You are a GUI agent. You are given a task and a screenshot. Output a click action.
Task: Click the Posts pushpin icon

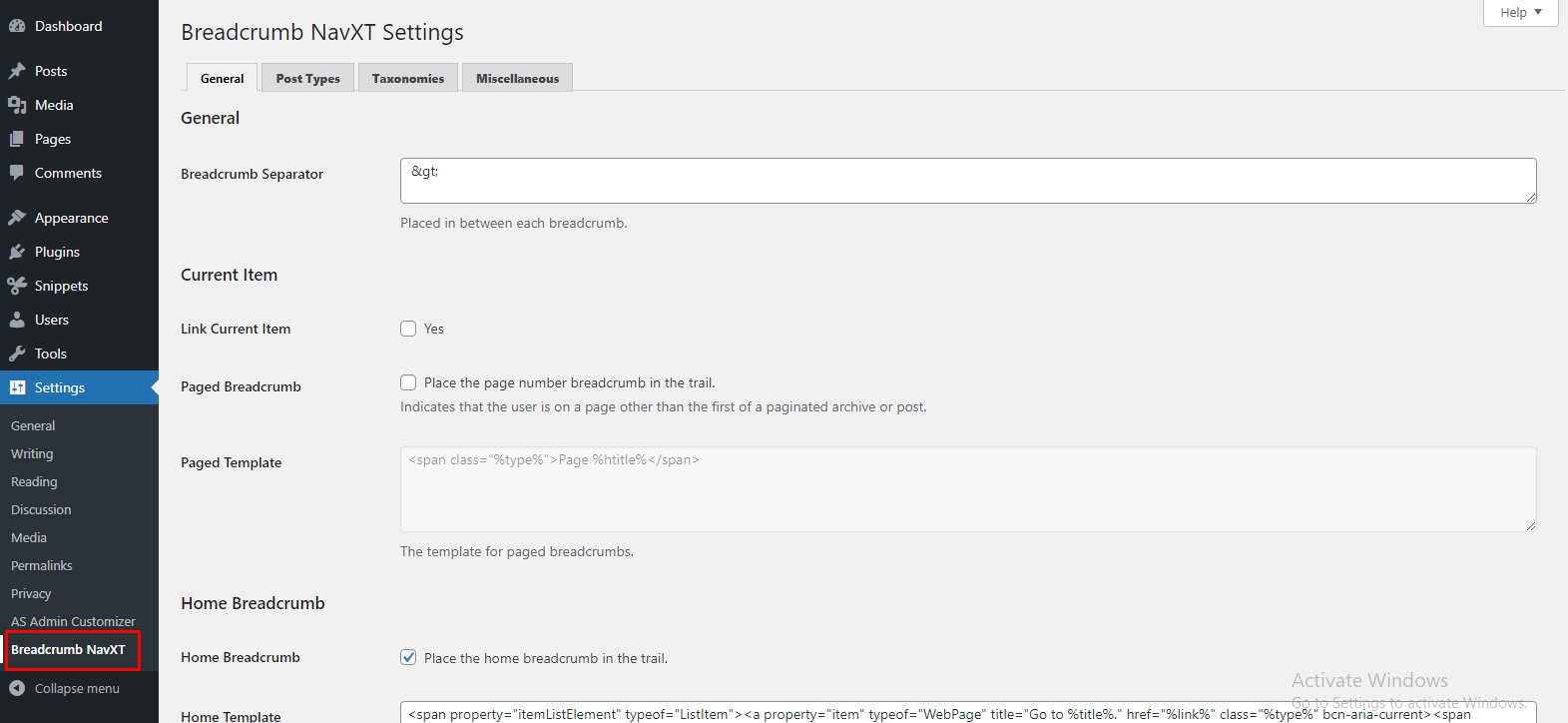17,71
